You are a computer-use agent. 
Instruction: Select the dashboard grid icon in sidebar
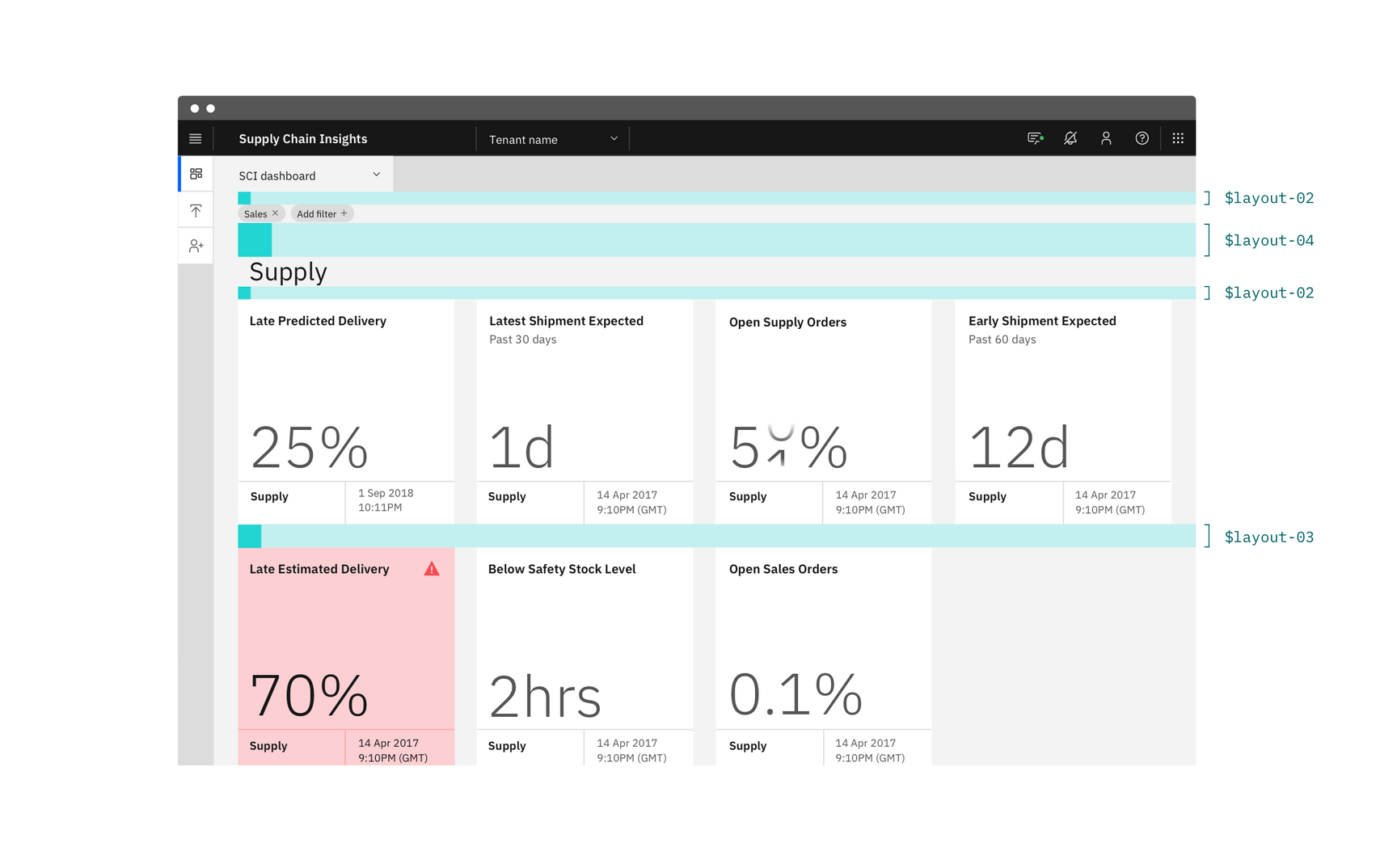click(195, 173)
